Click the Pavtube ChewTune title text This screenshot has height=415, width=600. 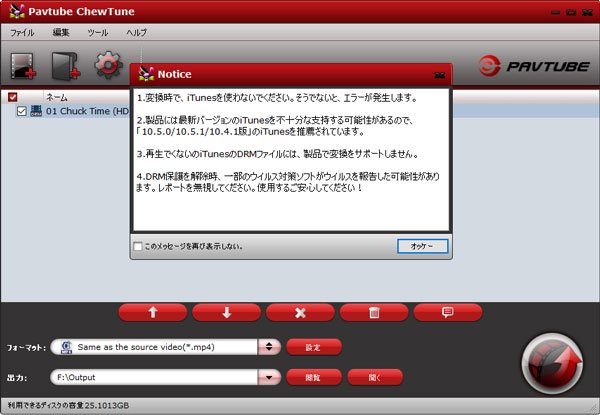81,11
